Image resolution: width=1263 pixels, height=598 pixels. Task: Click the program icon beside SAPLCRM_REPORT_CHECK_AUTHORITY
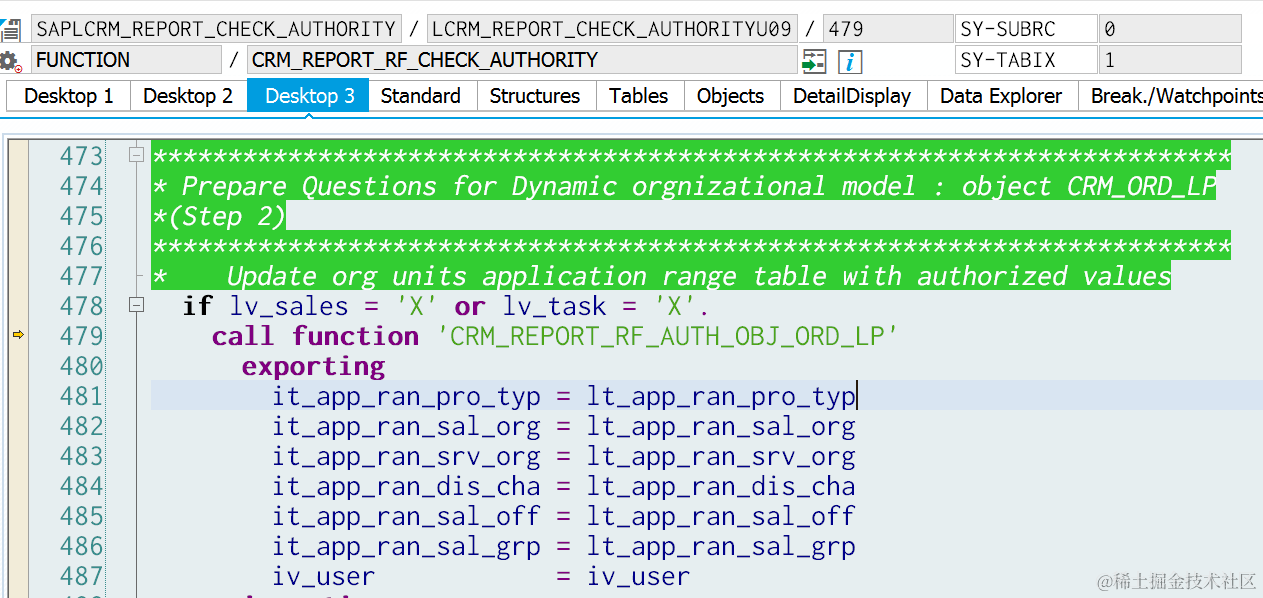pyautogui.click(x=10, y=29)
